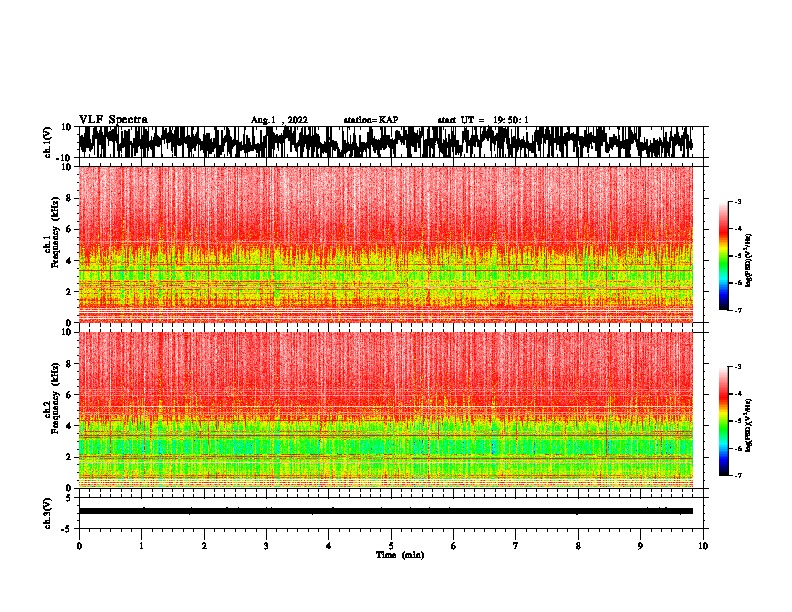This screenshot has width=792, height=612.
Task: Click the "Aug.1, 2022" date text
Action: [x=279, y=120]
